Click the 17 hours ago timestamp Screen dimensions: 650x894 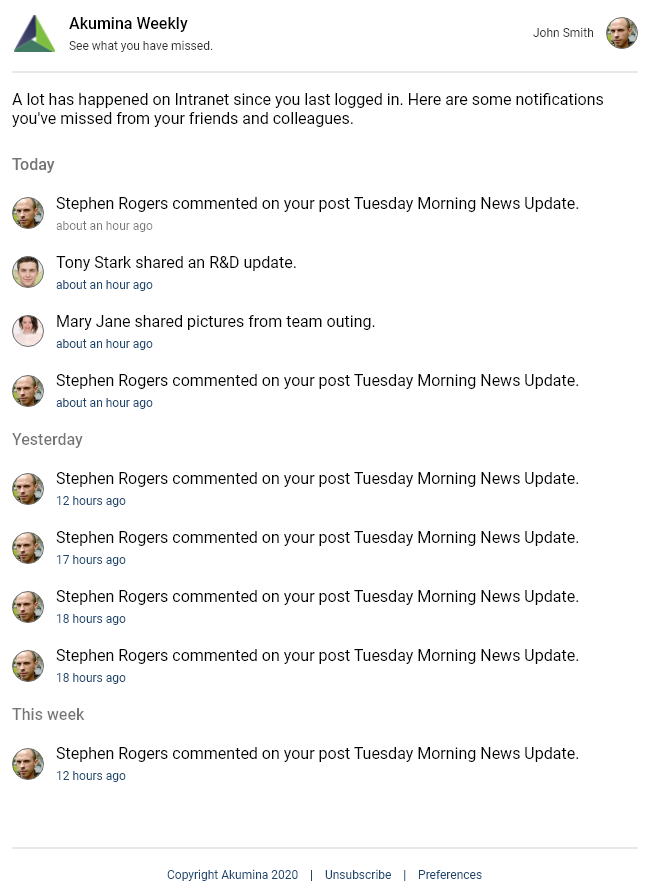(91, 560)
